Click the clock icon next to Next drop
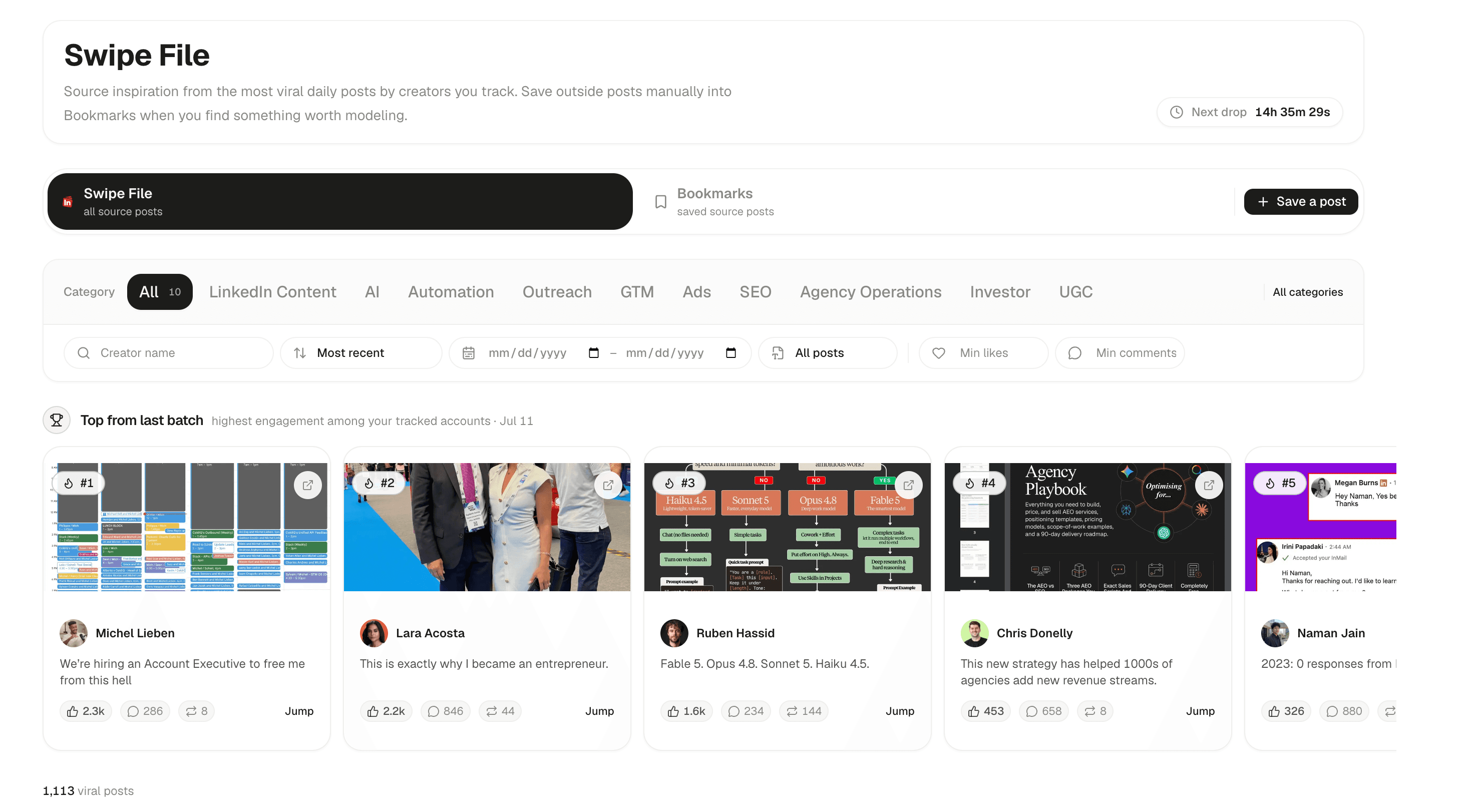Viewport: 1472px width, 812px height. pyautogui.click(x=1176, y=112)
